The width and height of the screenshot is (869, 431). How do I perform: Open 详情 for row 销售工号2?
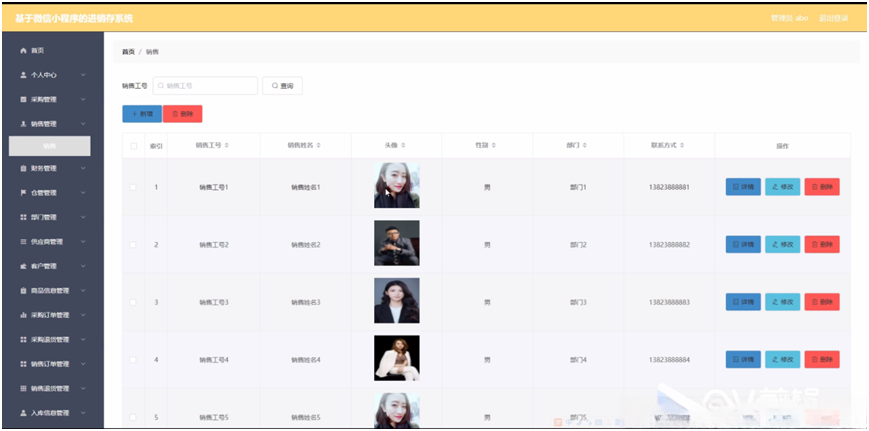[743, 244]
